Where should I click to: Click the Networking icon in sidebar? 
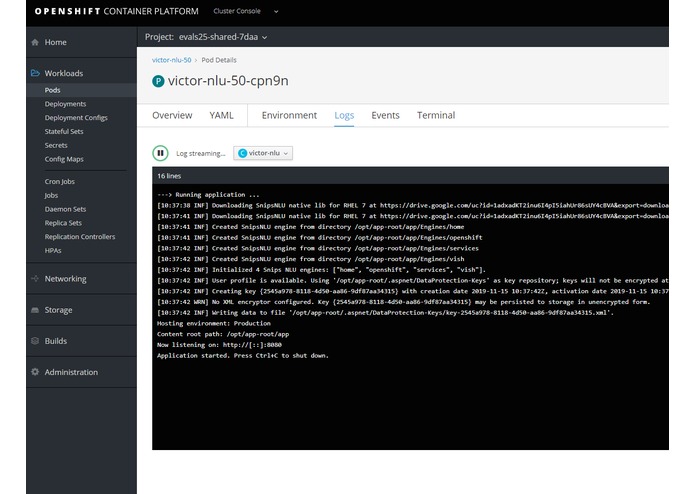[x=35, y=279]
